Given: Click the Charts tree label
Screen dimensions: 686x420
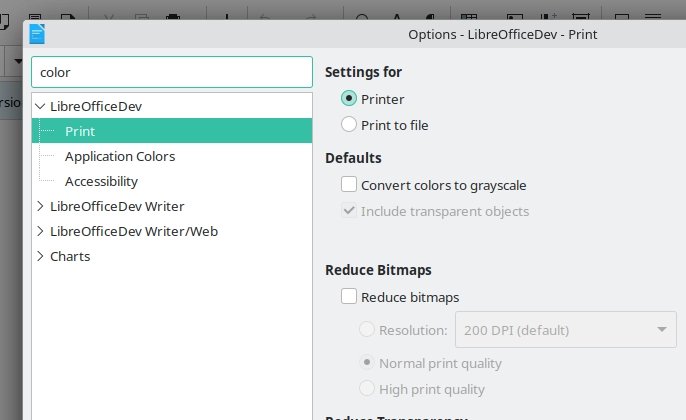Looking at the screenshot, I should pyautogui.click(x=70, y=256).
